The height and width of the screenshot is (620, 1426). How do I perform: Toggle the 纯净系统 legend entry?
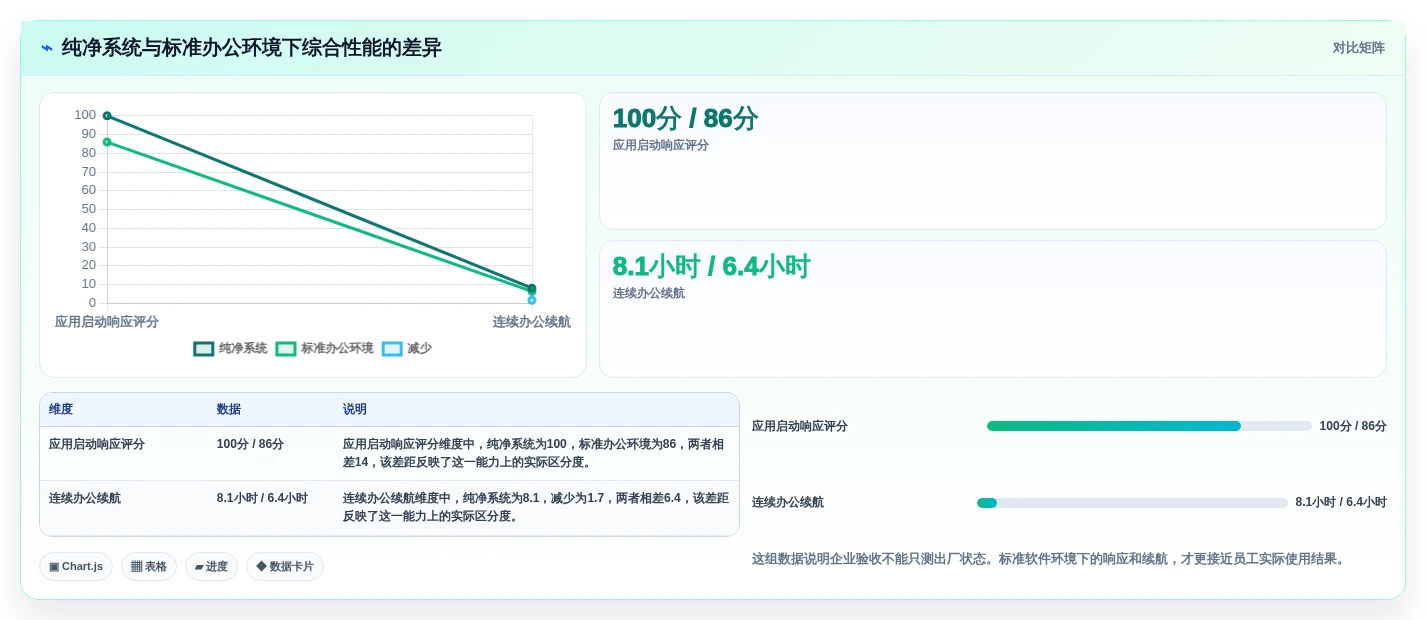[230, 348]
